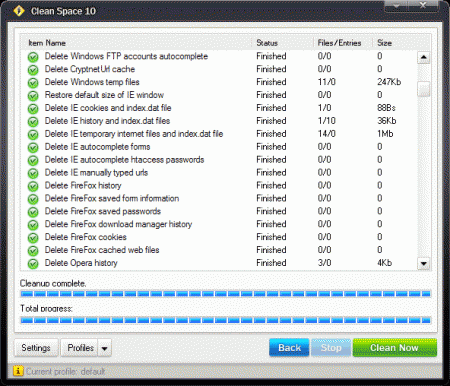Select Delete Opera history row text
Image resolution: width=450 pixels, height=386 pixels.
[x=81, y=263]
